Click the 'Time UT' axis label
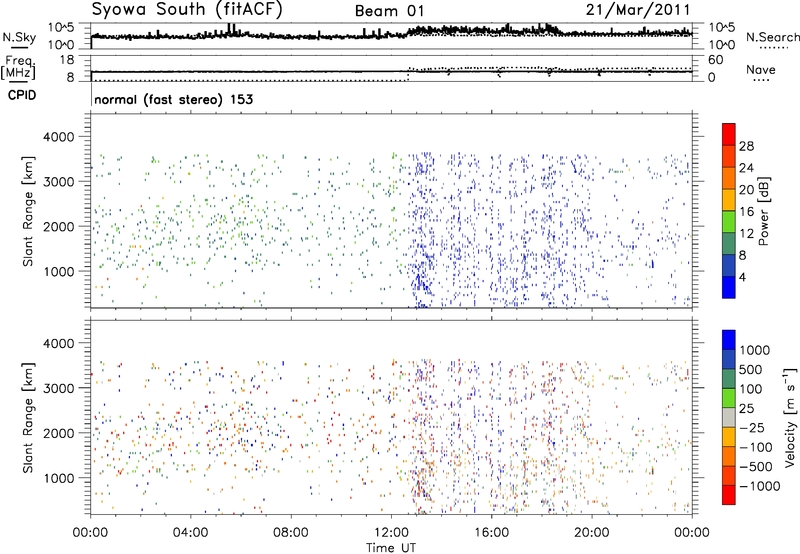800x554 pixels. [x=391, y=547]
